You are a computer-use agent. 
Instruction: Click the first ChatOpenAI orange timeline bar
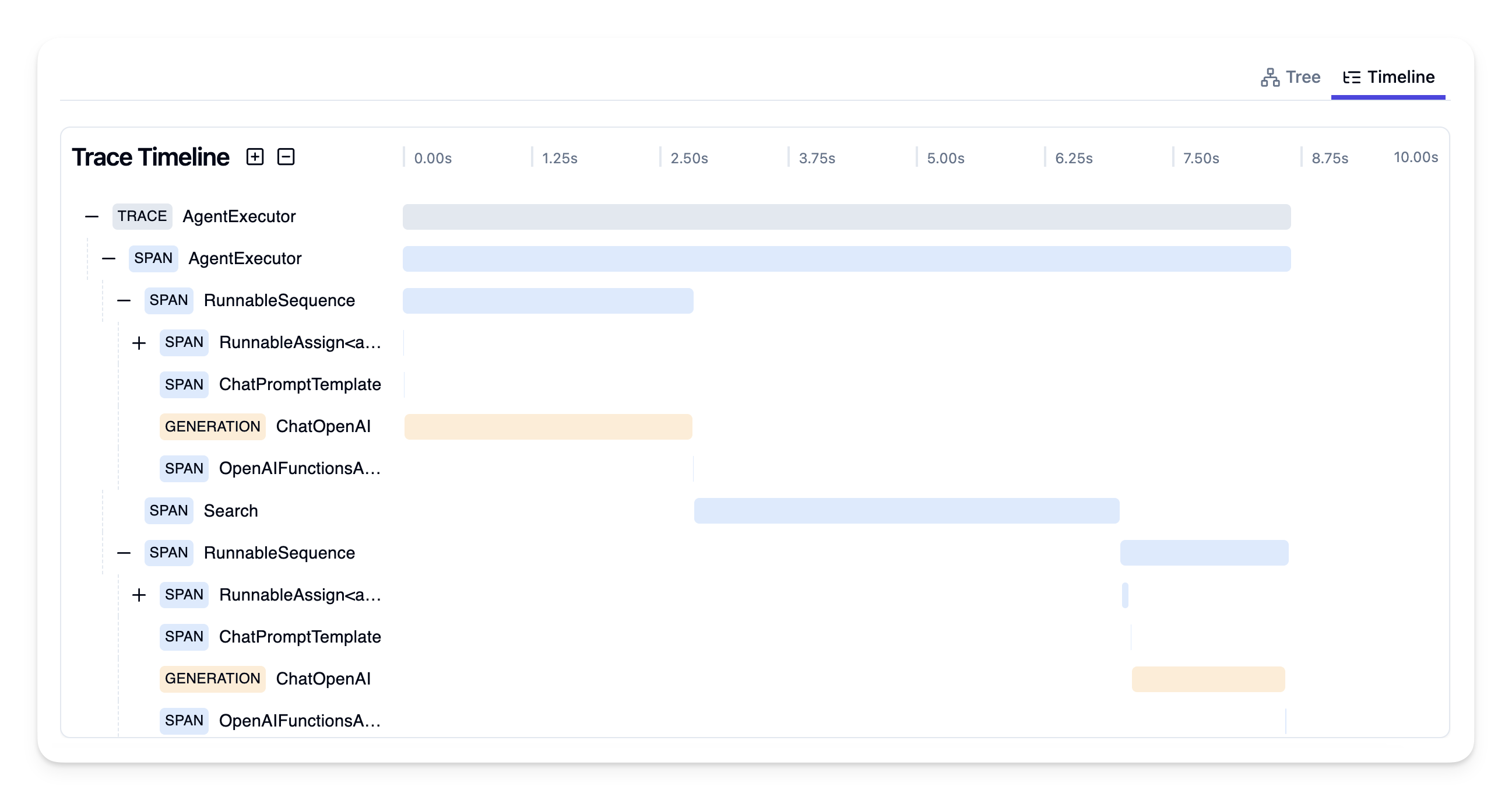click(548, 426)
